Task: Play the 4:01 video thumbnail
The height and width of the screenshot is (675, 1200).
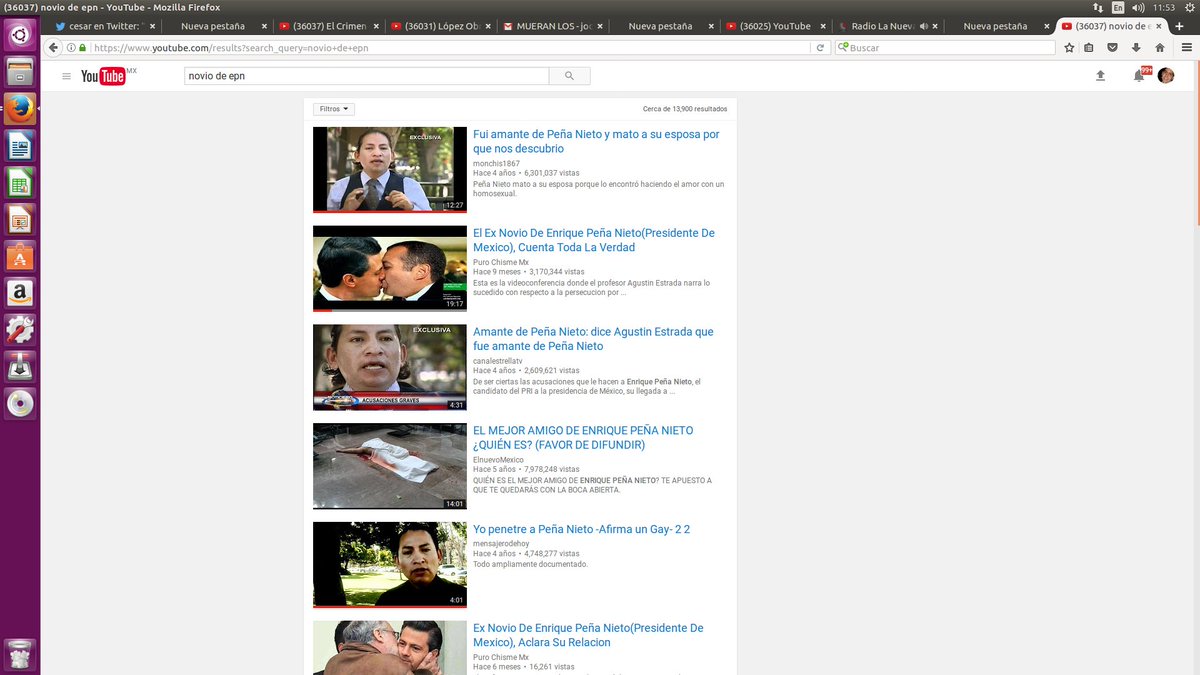Action: (390, 565)
